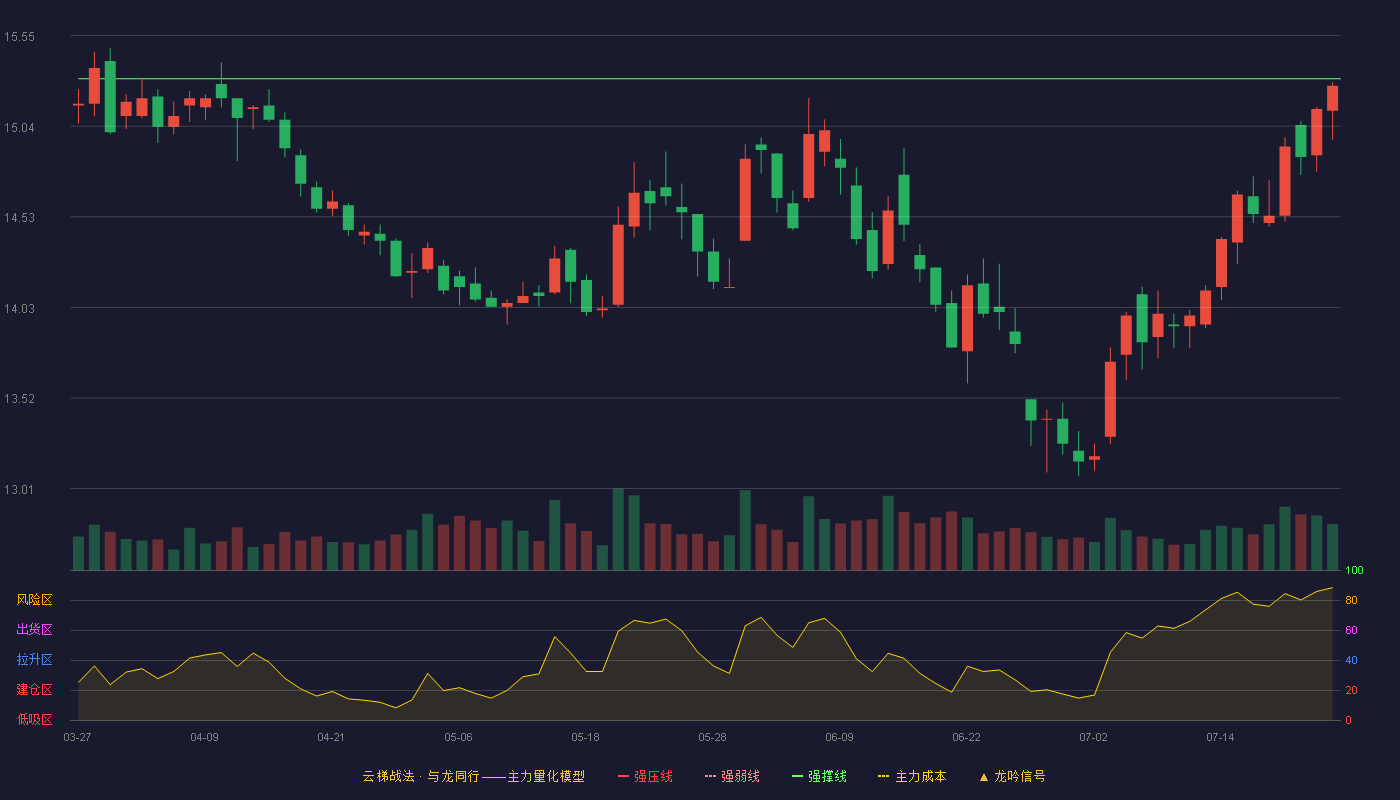Click the 14.03 price axis label
The height and width of the screenshot is (800, 1400).
[x=19, y=308]
